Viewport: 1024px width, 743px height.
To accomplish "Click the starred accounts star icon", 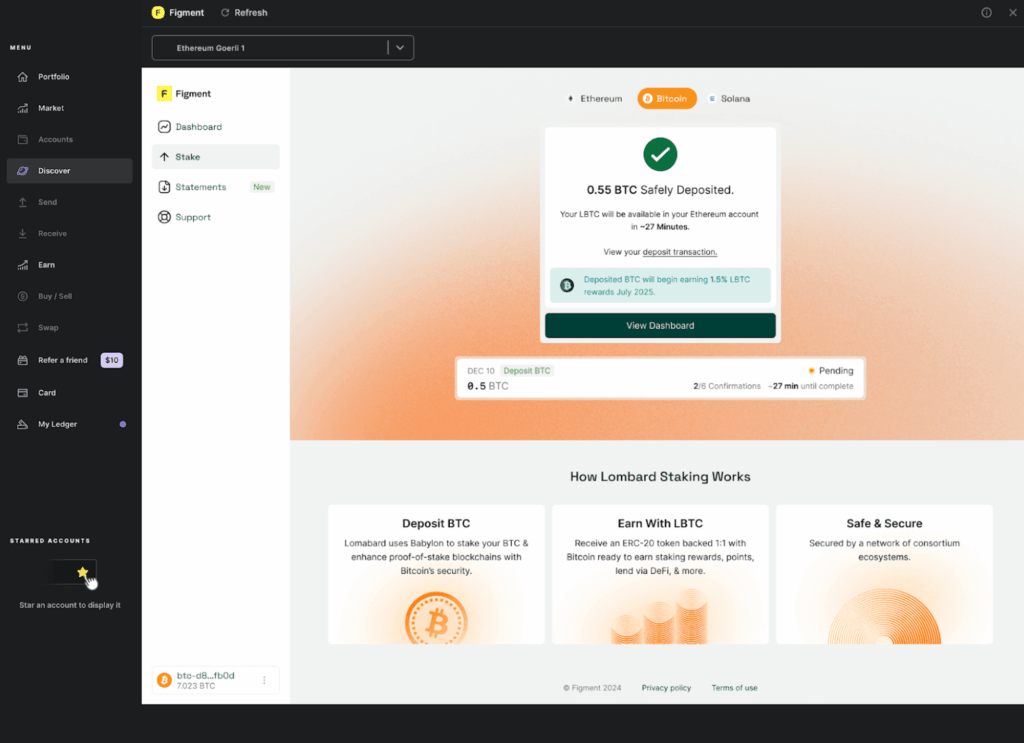I will click(x=82, y=572).
